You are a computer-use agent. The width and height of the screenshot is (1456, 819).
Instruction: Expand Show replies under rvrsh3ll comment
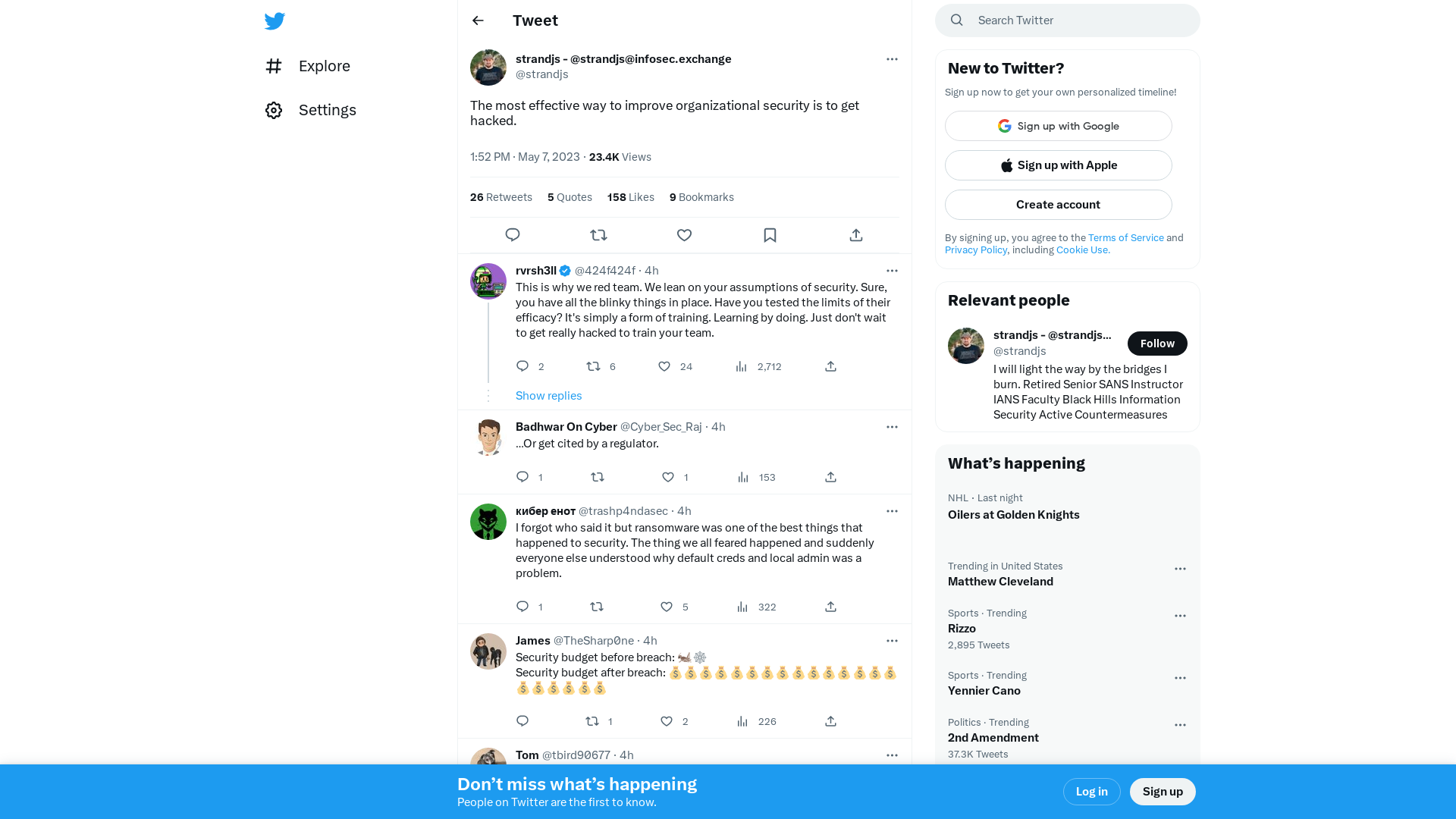pyautogui.click(x=548, y=395)
